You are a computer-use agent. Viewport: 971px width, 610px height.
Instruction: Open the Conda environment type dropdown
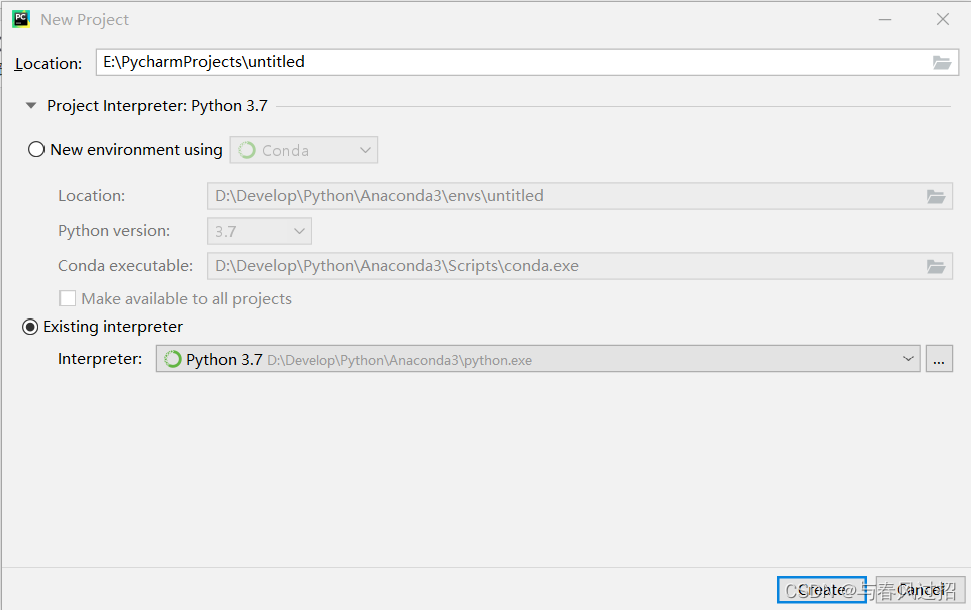click(x=303, y=150)
